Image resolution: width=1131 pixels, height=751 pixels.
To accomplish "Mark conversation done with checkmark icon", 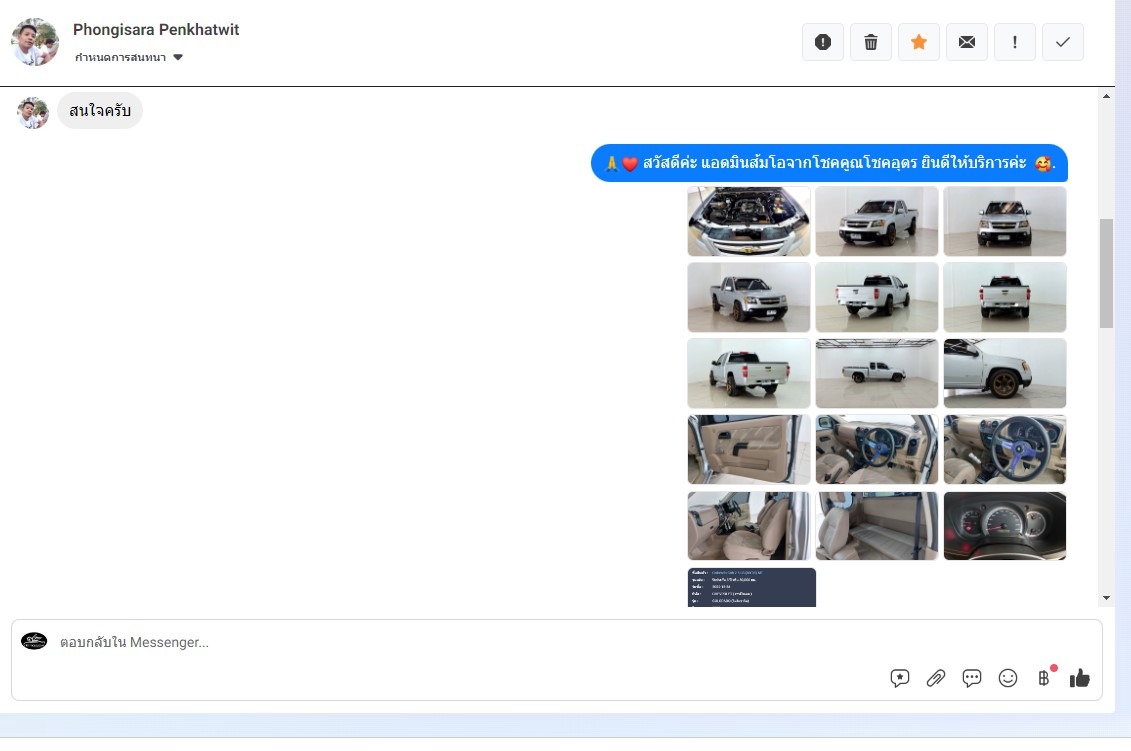I will tap(1063, 42).
